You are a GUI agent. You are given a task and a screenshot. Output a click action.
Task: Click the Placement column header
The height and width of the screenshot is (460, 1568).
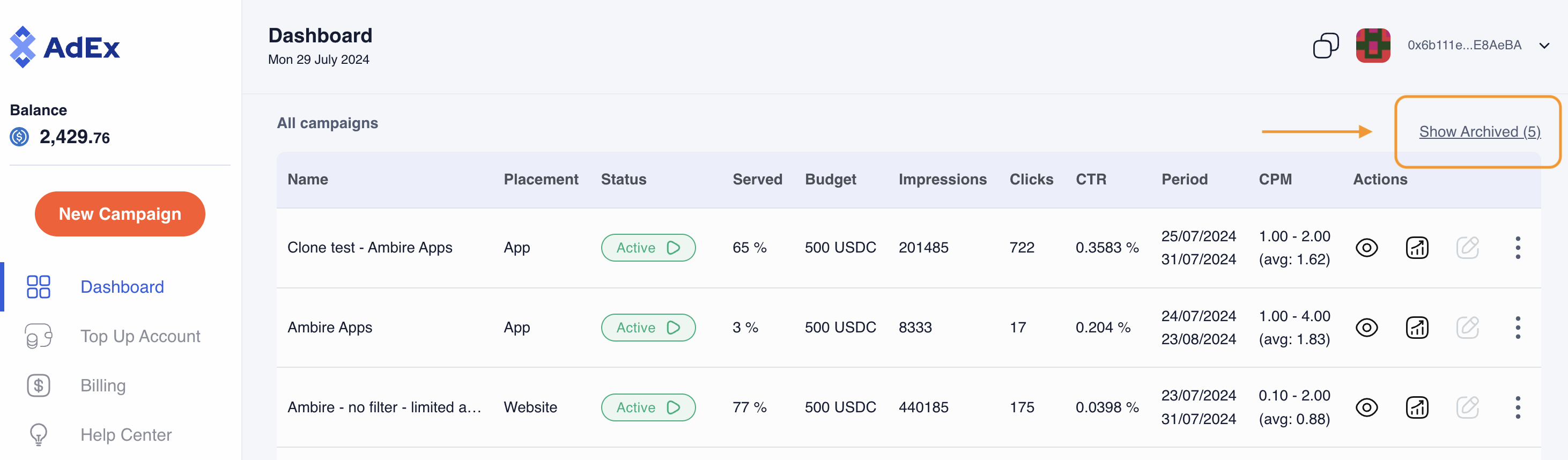tap(541, 180)
